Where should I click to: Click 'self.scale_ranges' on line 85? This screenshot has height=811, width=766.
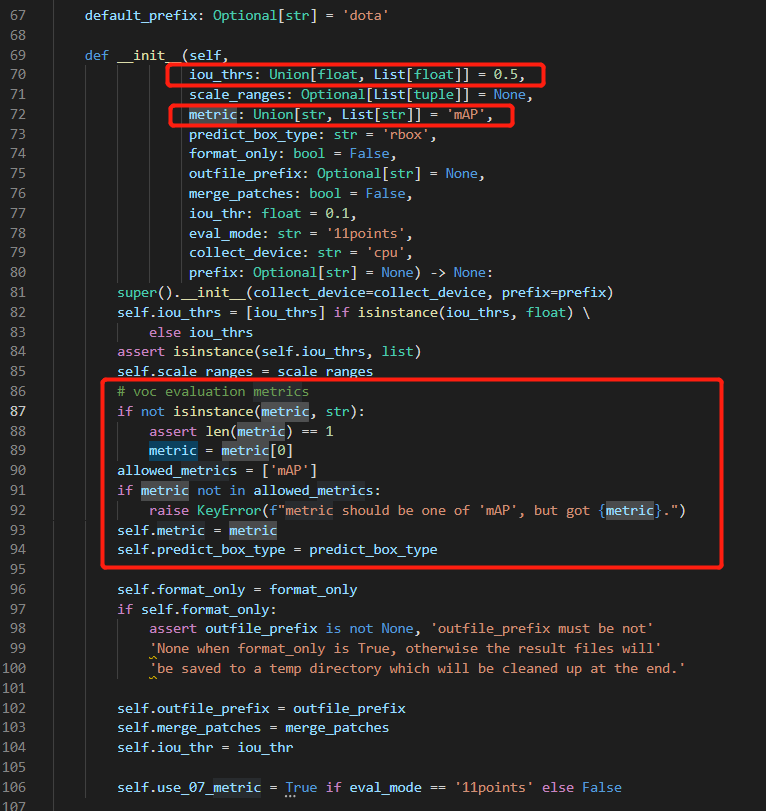click(x=185, y=371)
